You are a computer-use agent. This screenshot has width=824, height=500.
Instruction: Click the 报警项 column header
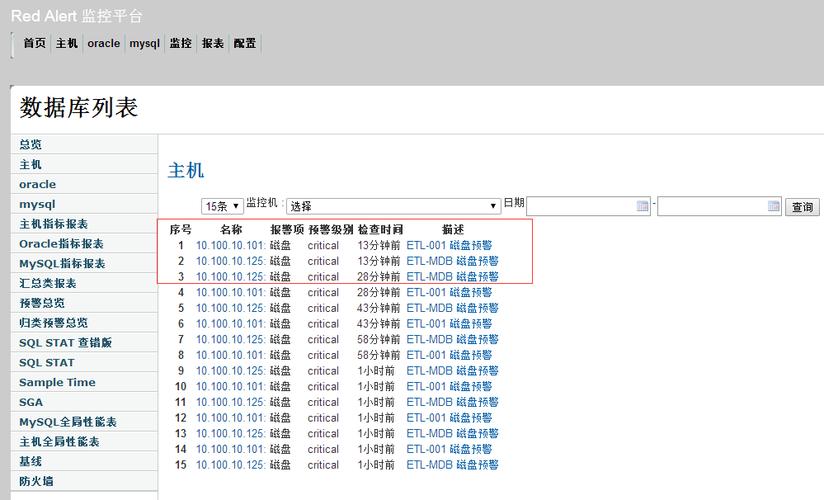point(287,230)
